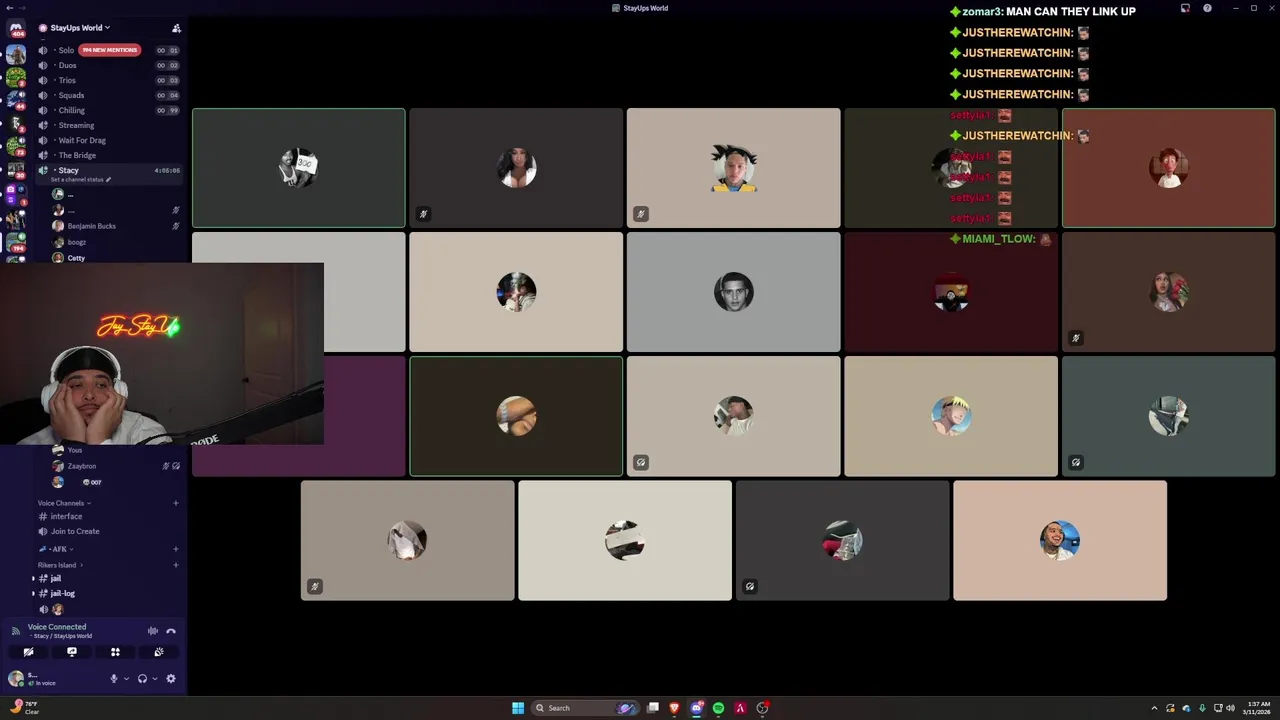Screen dimensions: 1280x720
Task: Open Brave browser from taskbar
Action: [x=675, y=708]
